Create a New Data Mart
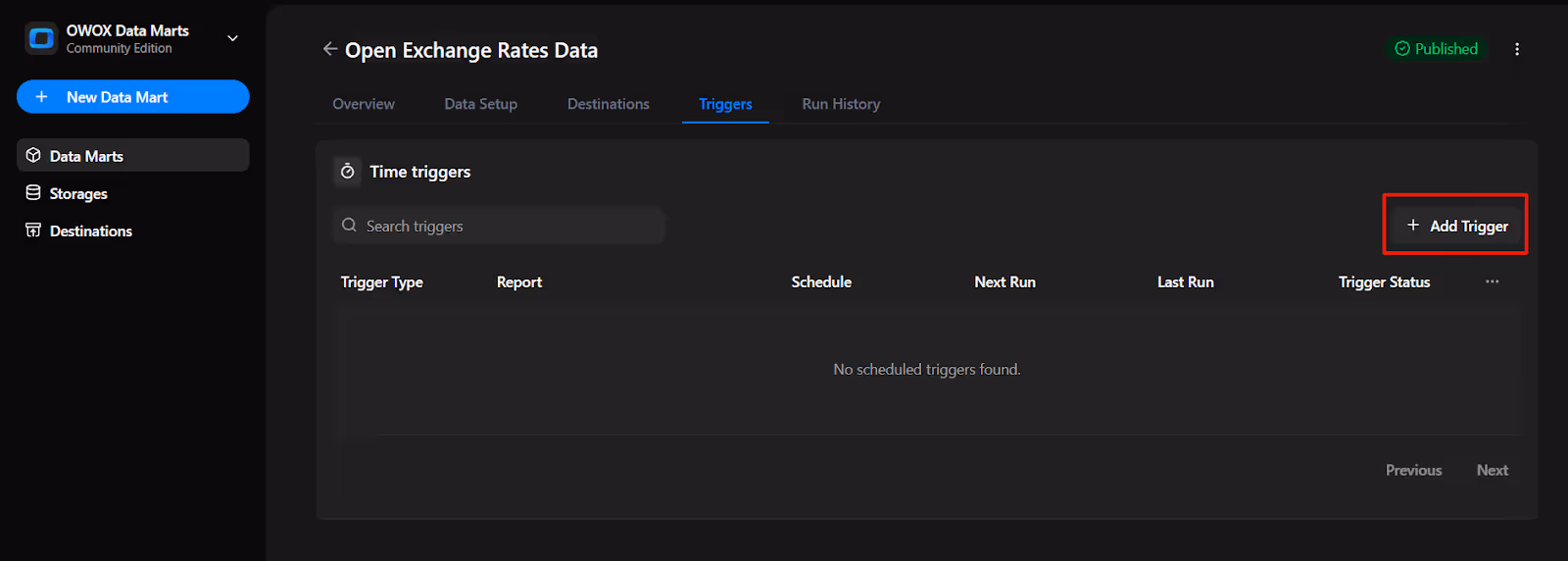The height and width of the screenshot is (561, 1568). [x=133, y=97]
